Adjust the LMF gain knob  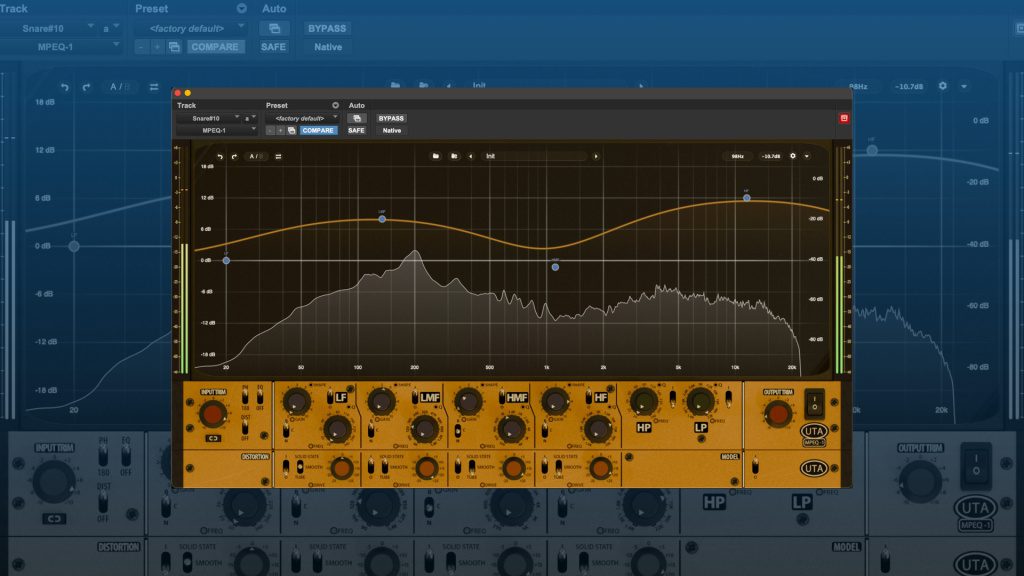(x=381, y=401)
